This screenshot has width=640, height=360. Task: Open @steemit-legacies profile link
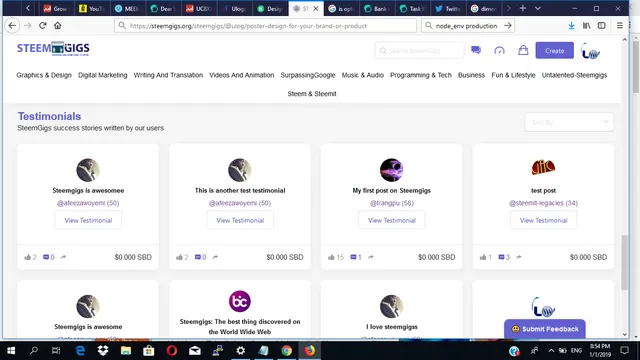(543, 203)
